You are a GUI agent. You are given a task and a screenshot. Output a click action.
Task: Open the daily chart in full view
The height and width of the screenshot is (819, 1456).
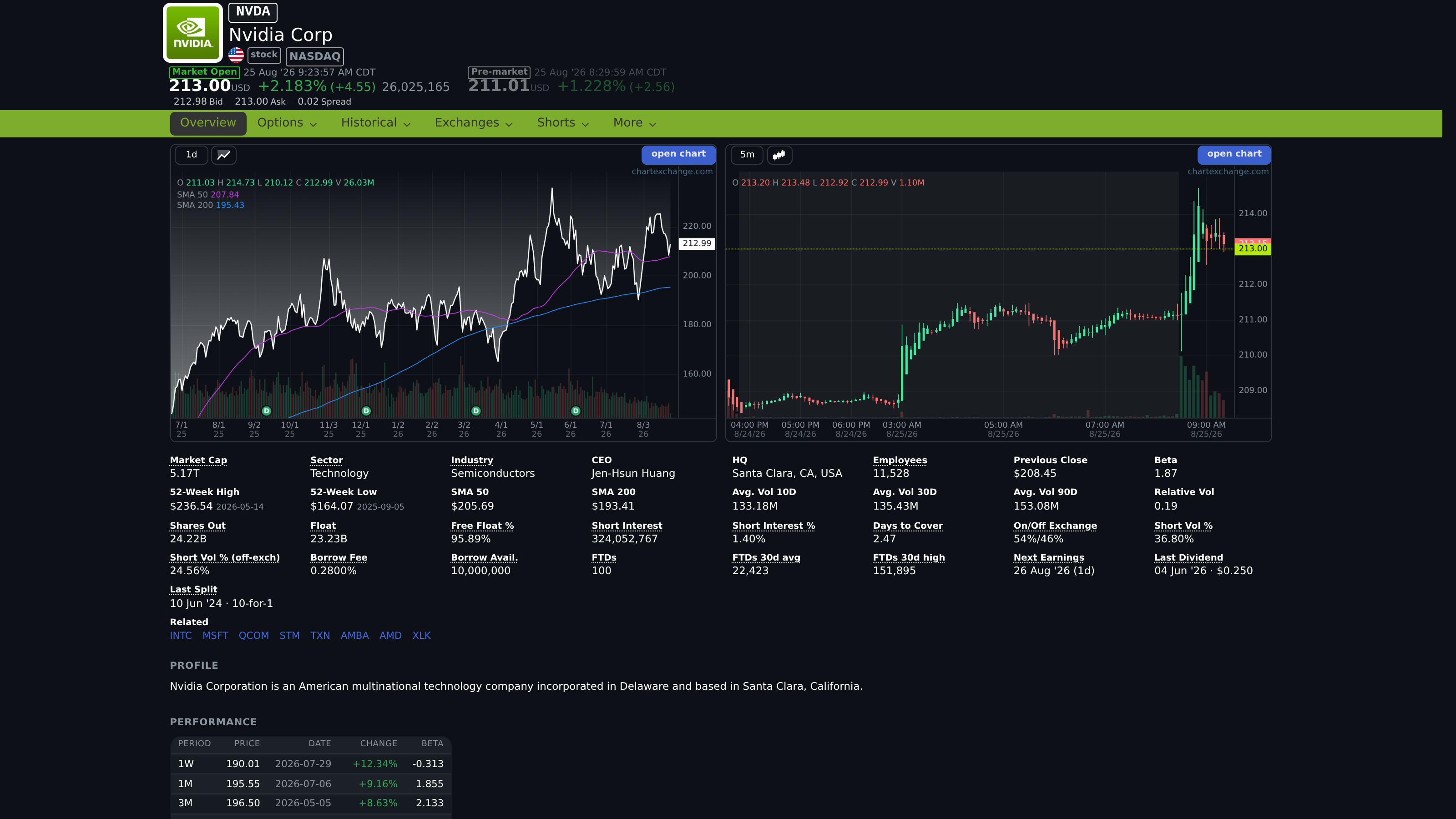click(678, 154)
